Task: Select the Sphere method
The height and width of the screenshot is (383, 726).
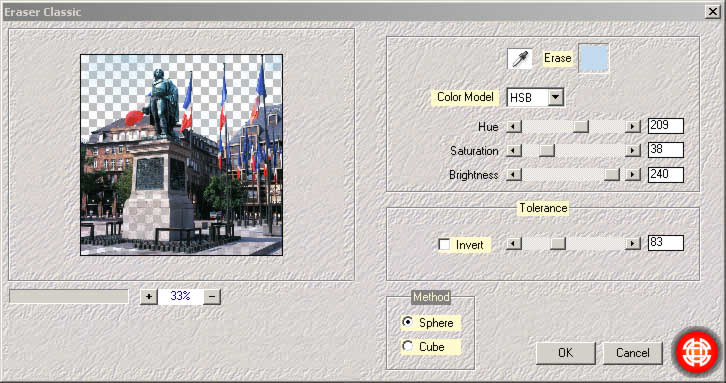Action: [408, 322]
